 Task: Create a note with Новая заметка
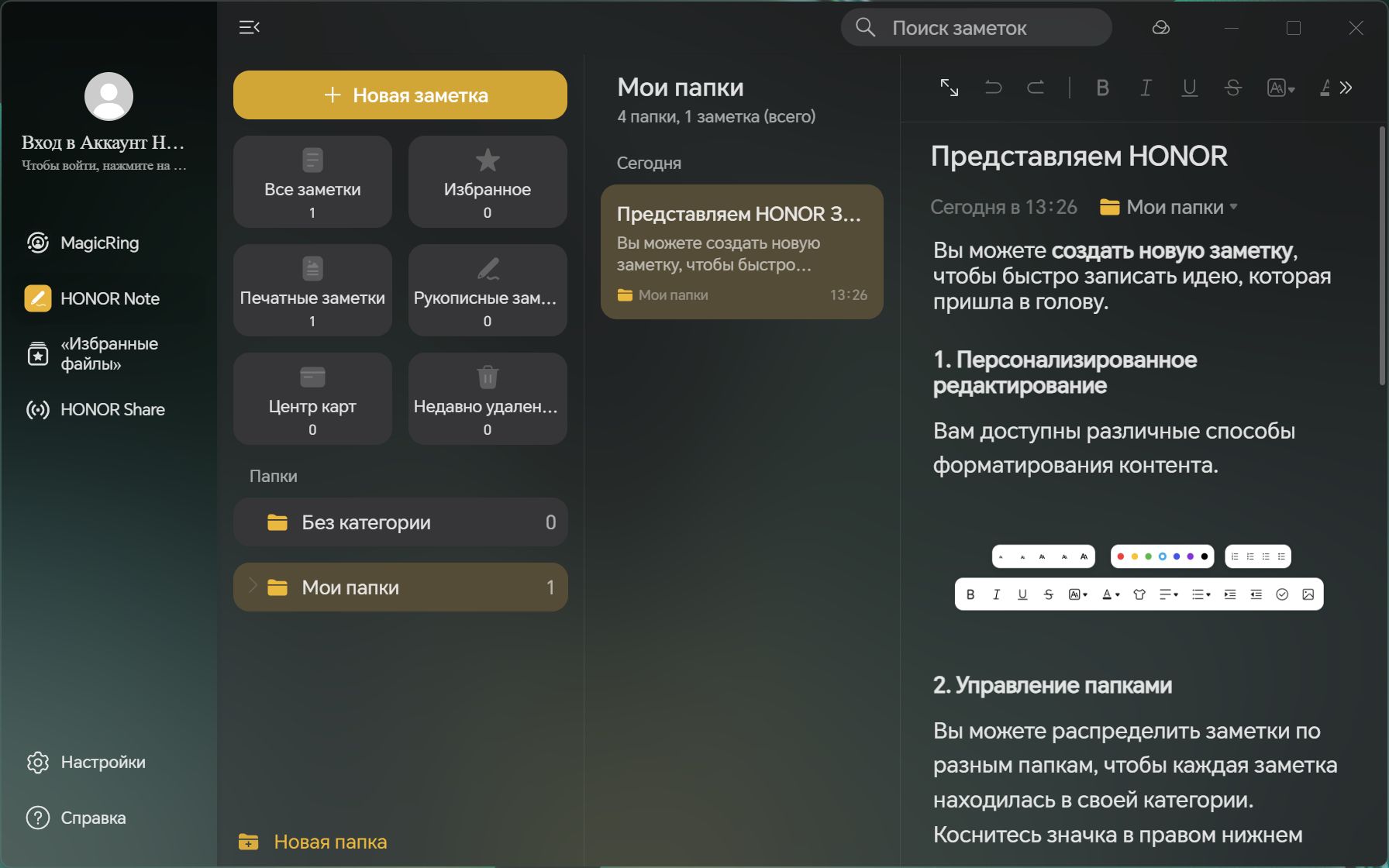(400, 95)
